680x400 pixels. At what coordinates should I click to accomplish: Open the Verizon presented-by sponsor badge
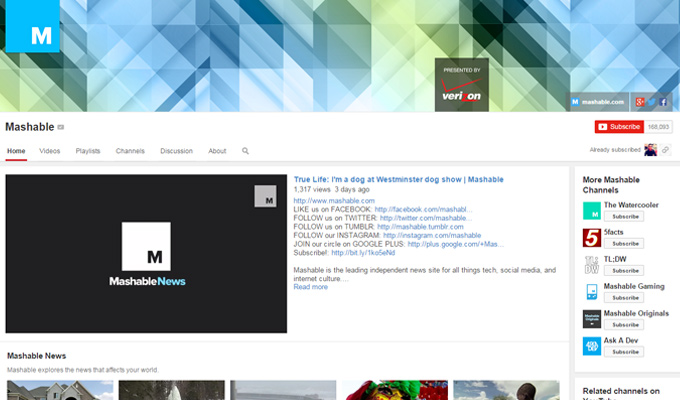tap(462, 85)
